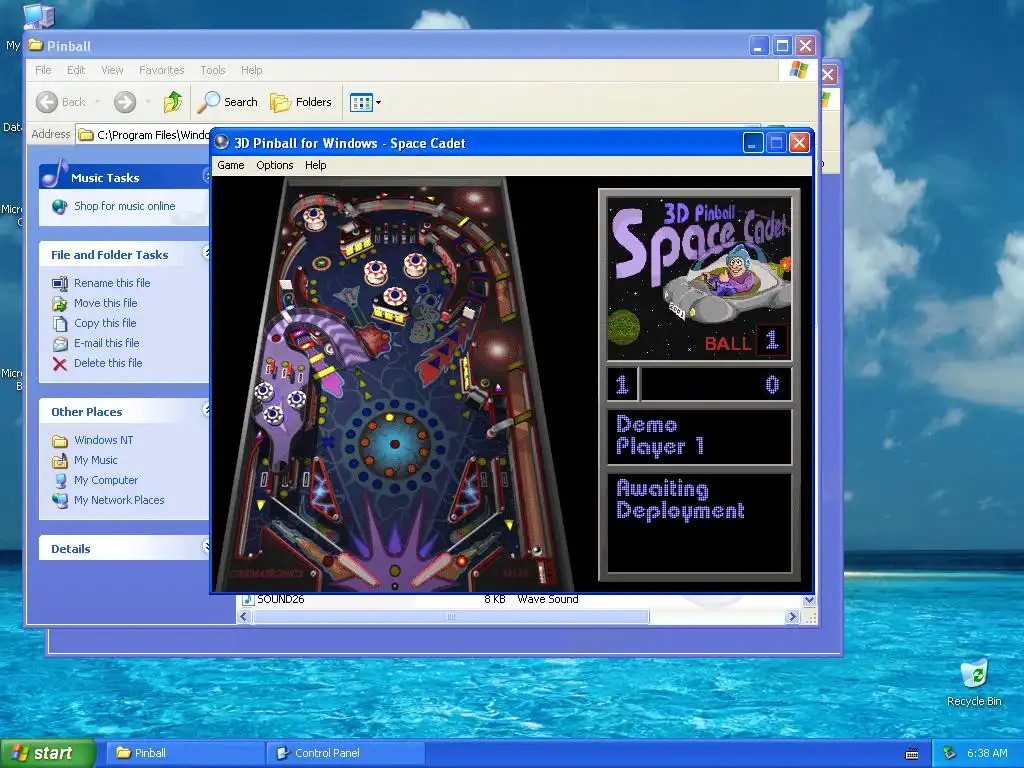The height and width of the screenshot is (768, 1024).
Task: Maximize the Pinball explorer window
Action: click(782, 46)
